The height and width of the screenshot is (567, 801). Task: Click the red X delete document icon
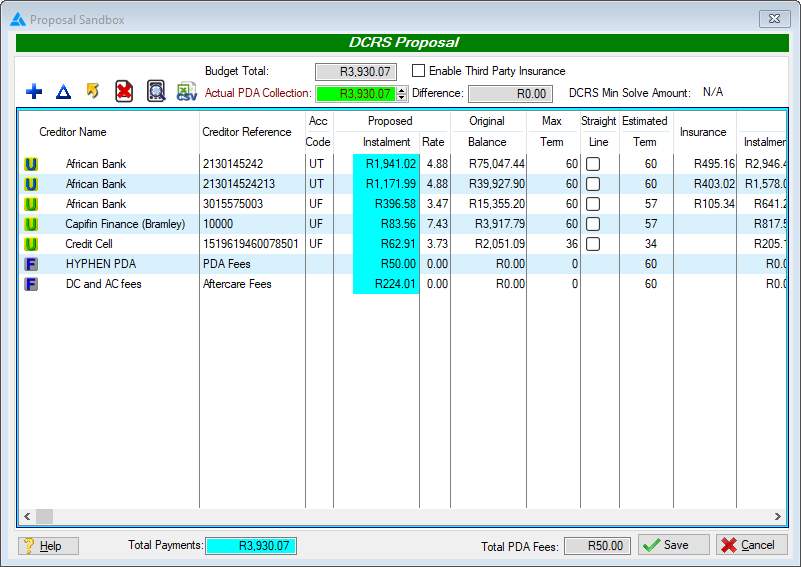coord(124,92)
